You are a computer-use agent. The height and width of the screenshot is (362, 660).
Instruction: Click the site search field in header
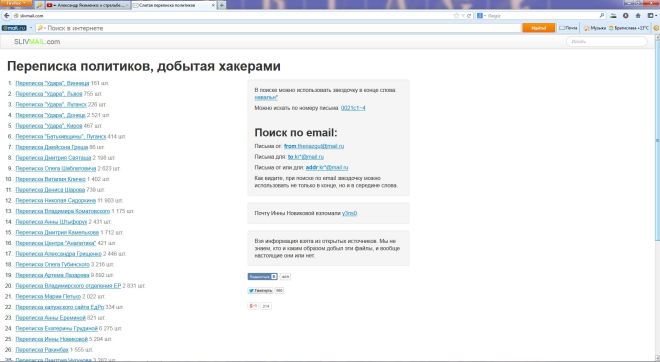click(607, 42)
